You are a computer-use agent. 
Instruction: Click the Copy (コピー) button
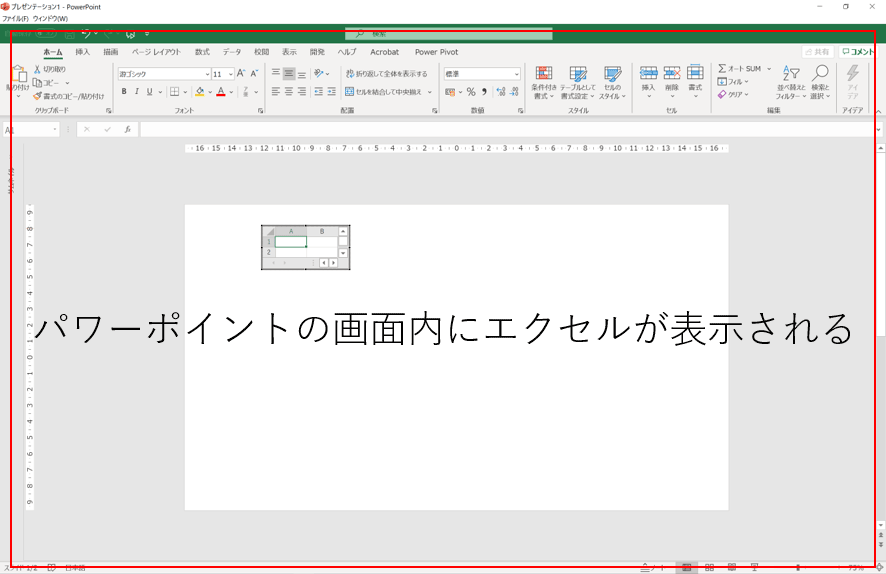[x=46, y=82]
